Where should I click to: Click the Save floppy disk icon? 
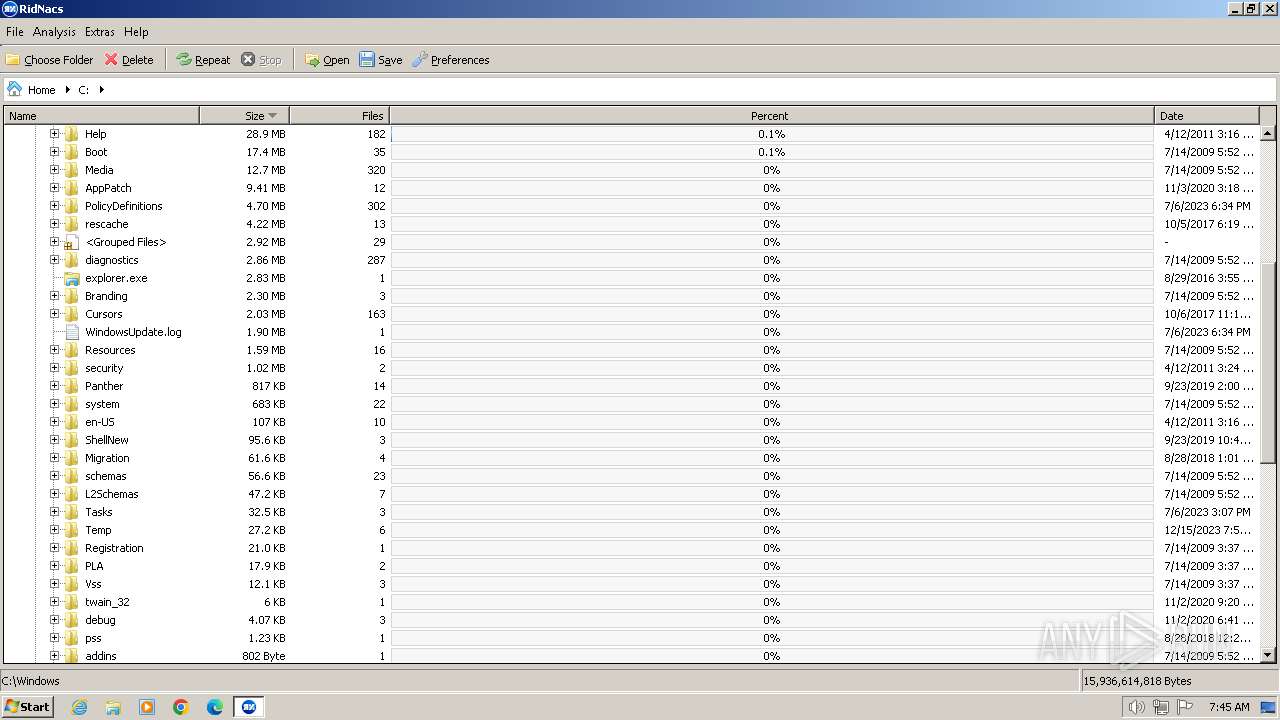pyautogui.click(x=367, y=60)
